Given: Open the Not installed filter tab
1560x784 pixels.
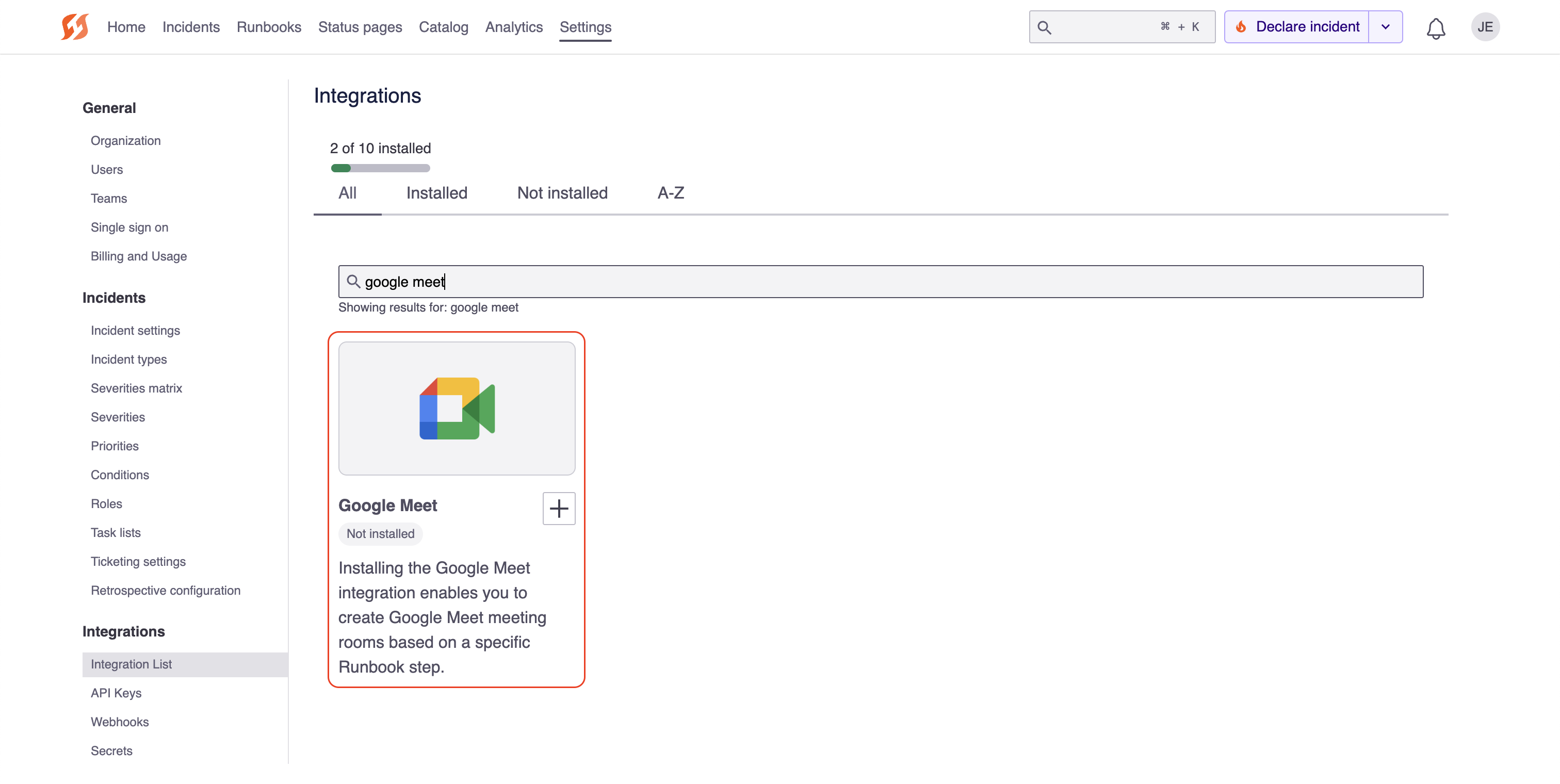Looking at the screenshot, I should [x=563, y=192].
